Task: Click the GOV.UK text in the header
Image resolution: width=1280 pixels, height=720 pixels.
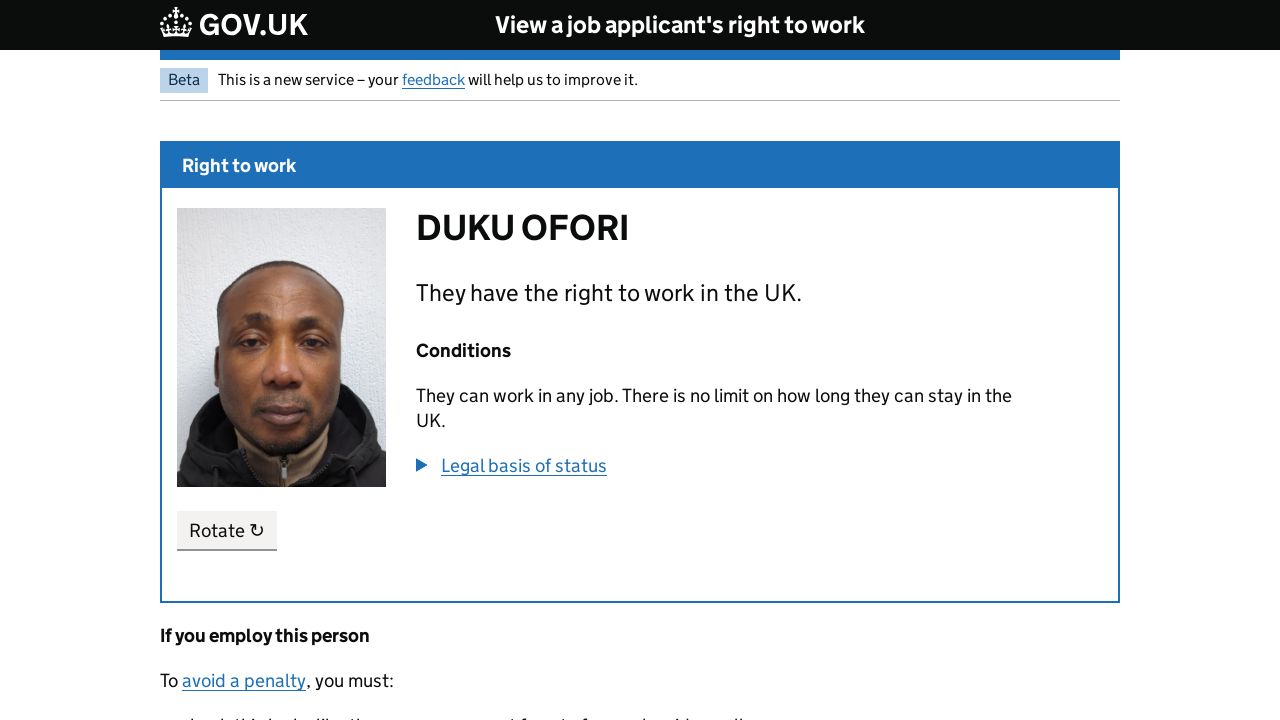Action: tap(253, 25)
